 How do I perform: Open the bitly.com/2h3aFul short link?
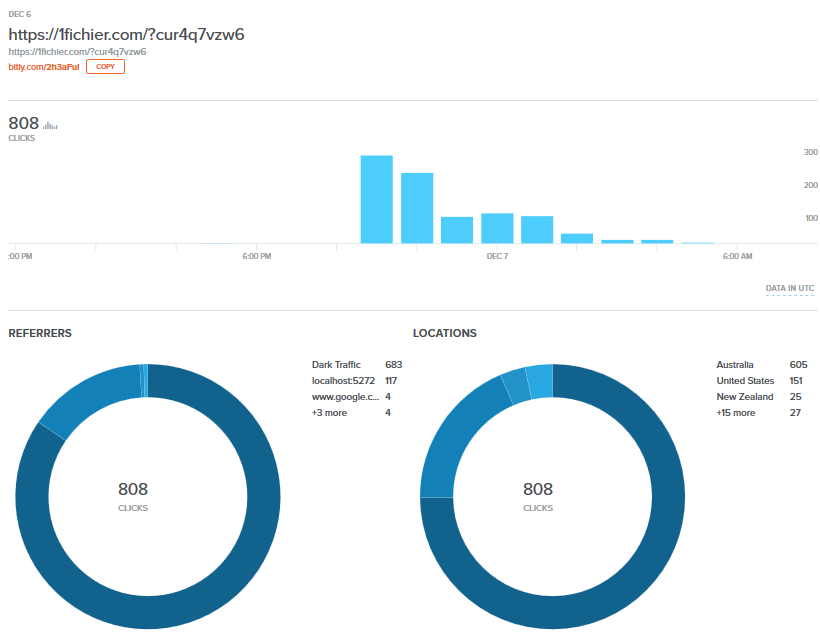tap(44, 67)
